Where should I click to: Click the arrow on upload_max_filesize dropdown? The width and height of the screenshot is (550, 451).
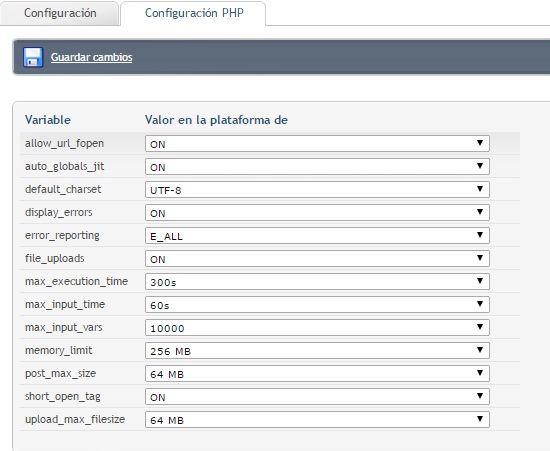(480, 419)
